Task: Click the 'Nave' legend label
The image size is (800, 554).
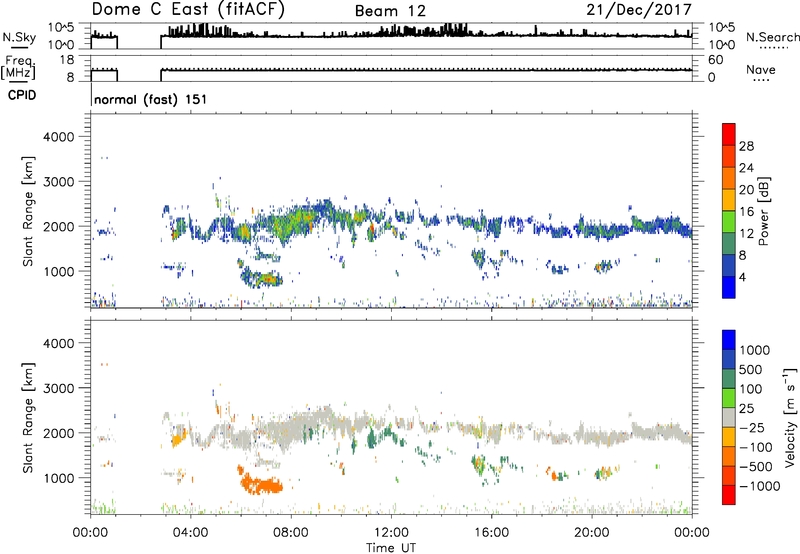Action: click(761, 69)
